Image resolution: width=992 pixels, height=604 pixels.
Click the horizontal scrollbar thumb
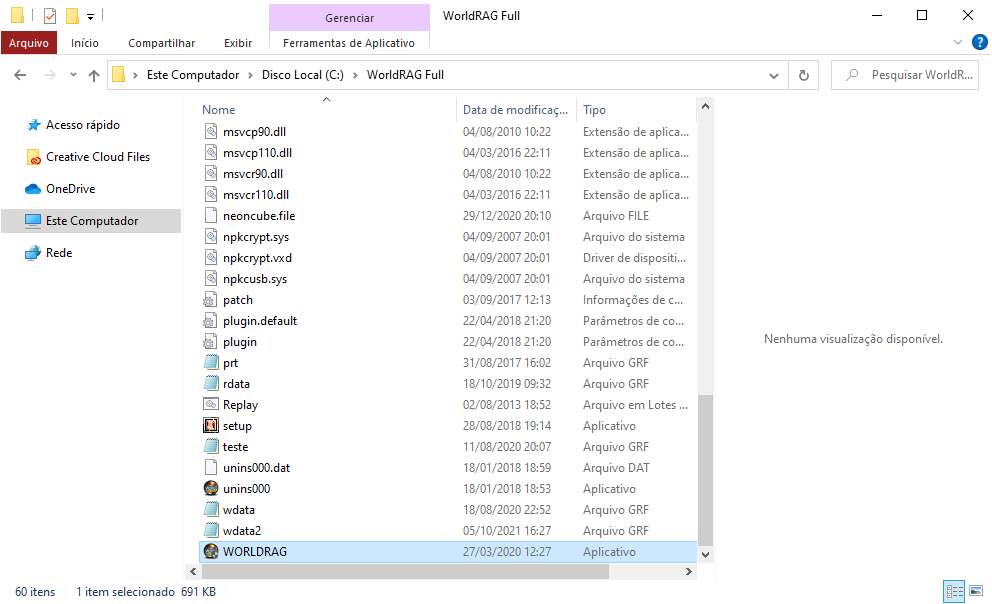405,571
